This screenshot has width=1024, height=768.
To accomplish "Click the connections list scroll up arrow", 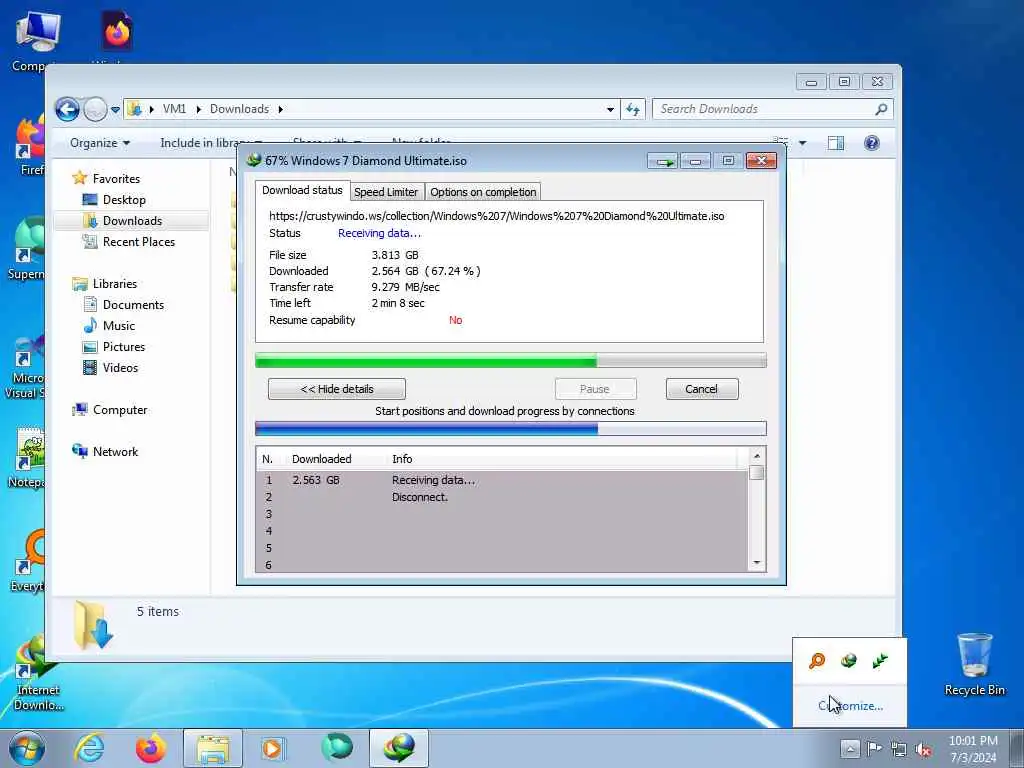I will point(757,456).
